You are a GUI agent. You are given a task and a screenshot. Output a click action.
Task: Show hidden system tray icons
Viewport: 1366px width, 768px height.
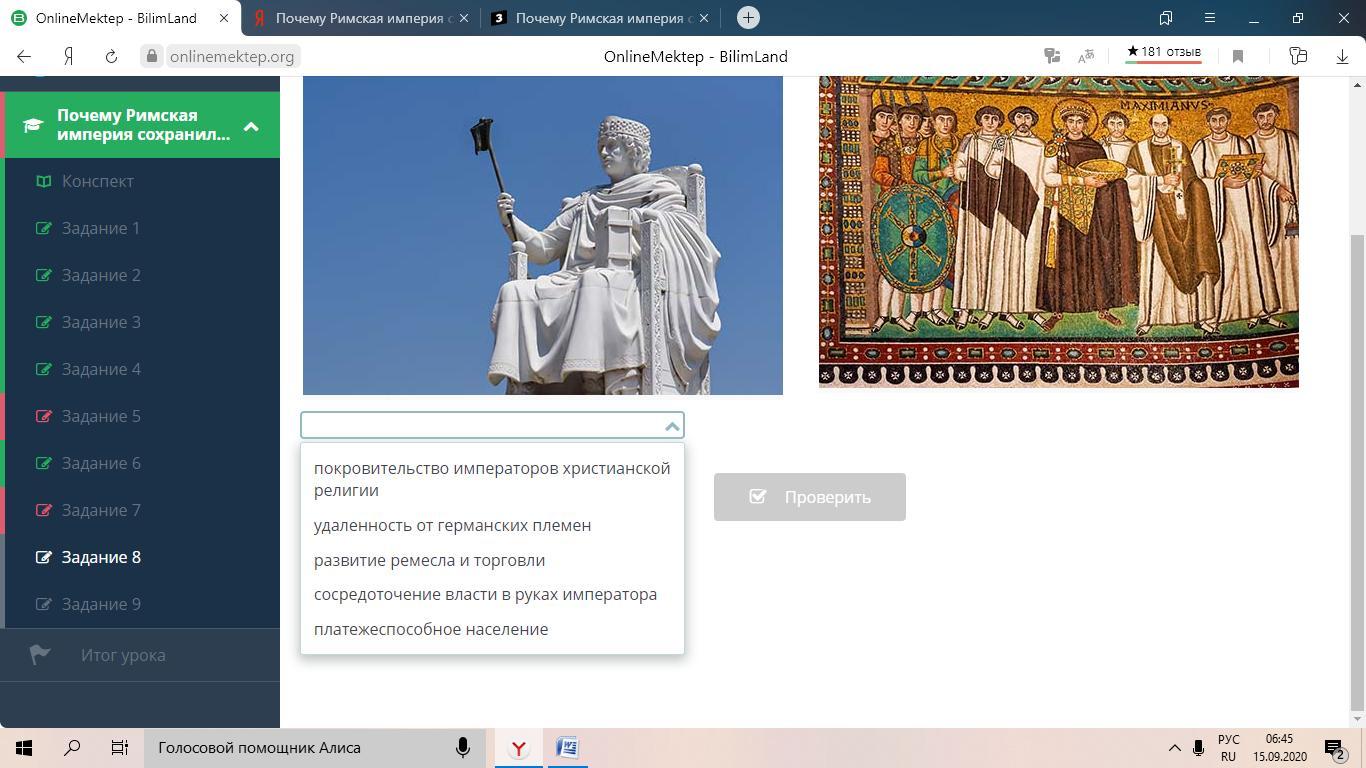pyautogui.click(x=1175, y=748)
